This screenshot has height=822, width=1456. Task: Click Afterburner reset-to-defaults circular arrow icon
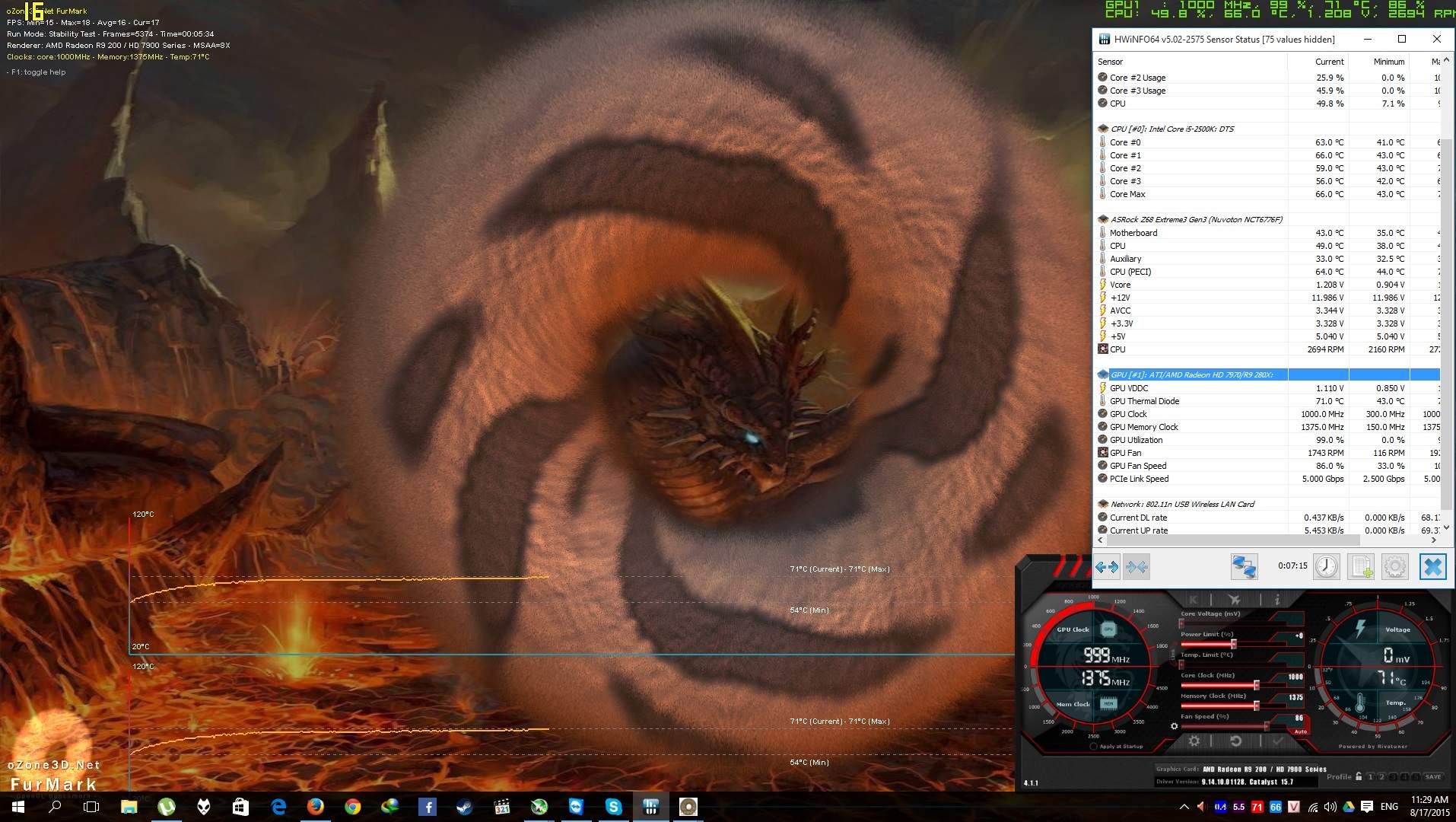coord(1235,741)
